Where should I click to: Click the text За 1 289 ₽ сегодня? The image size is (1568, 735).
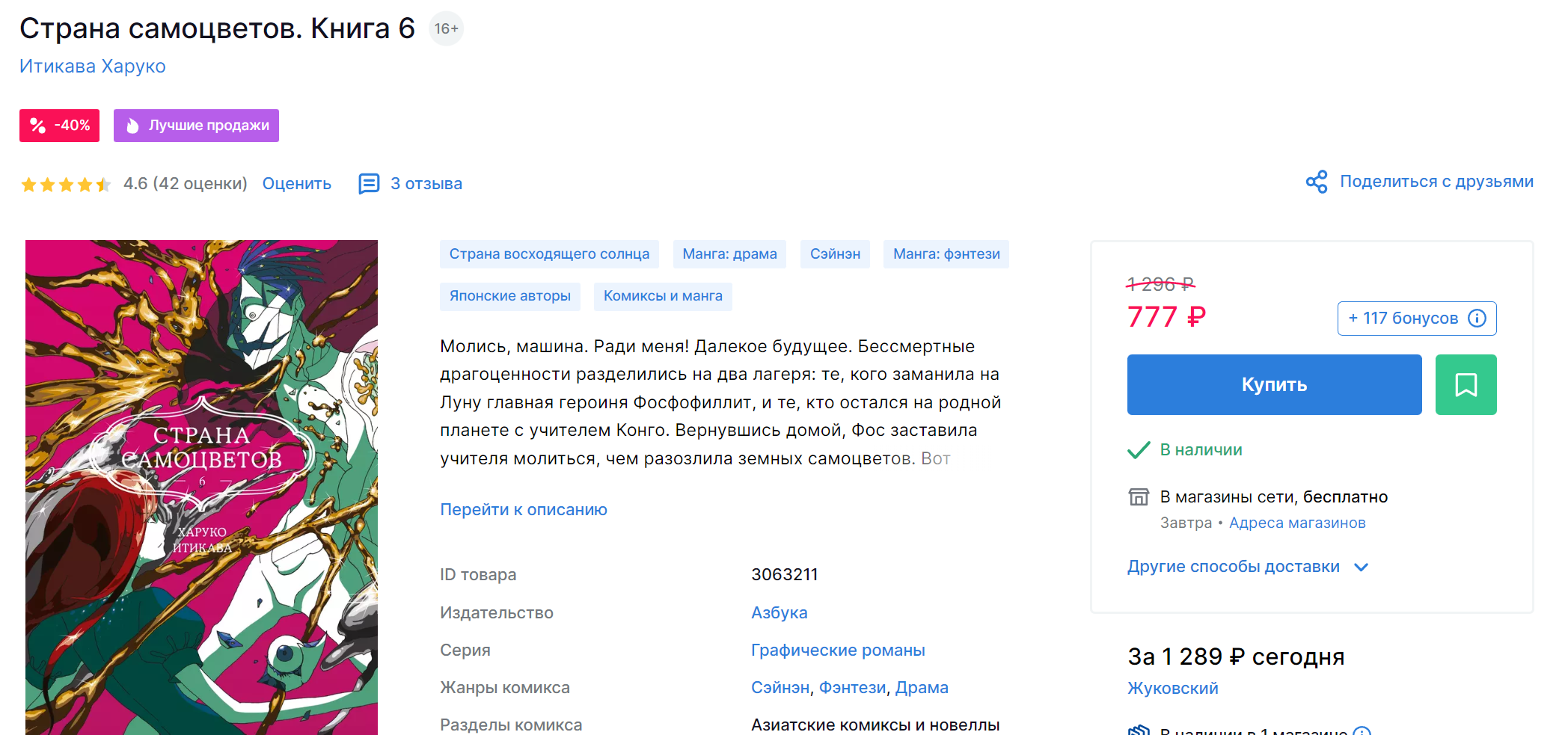[1236, 656]
